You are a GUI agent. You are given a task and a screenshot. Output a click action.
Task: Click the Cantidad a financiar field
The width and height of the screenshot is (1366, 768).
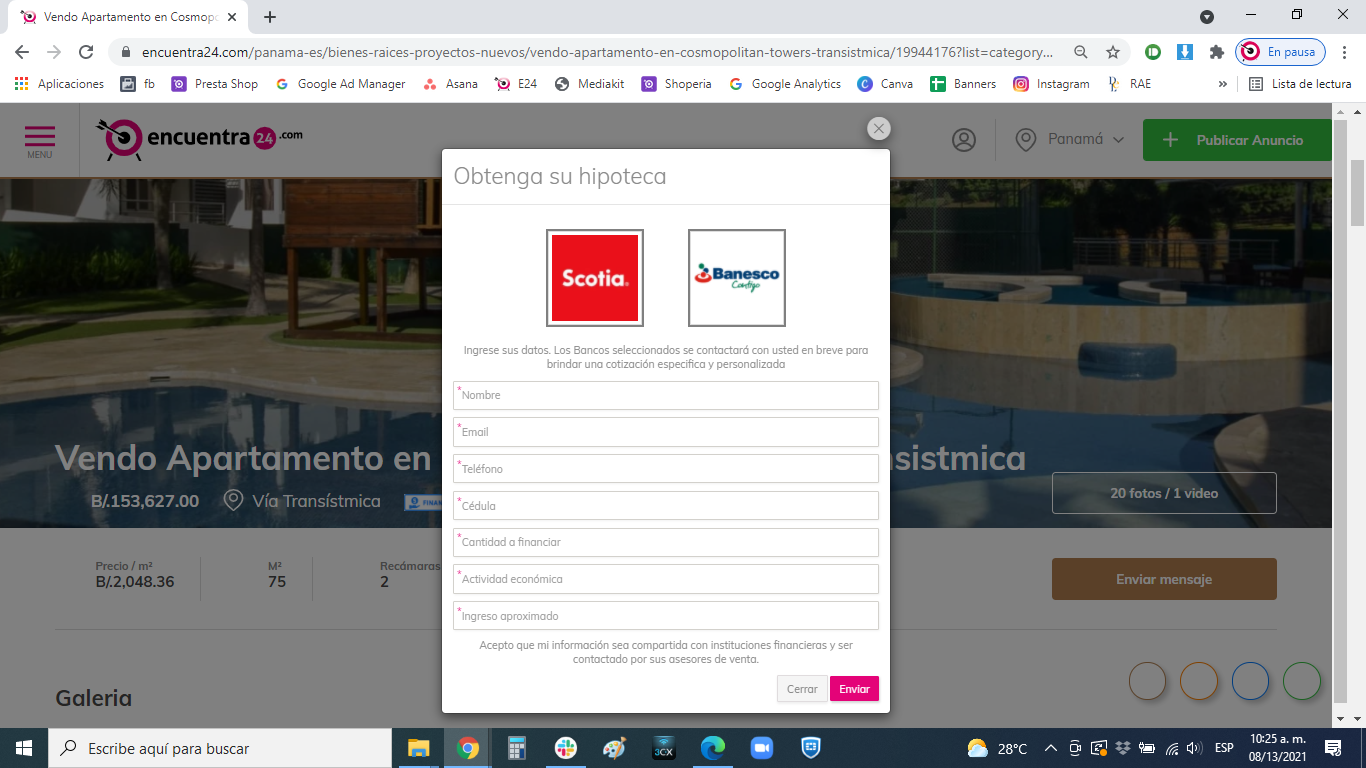coord(666,542)
